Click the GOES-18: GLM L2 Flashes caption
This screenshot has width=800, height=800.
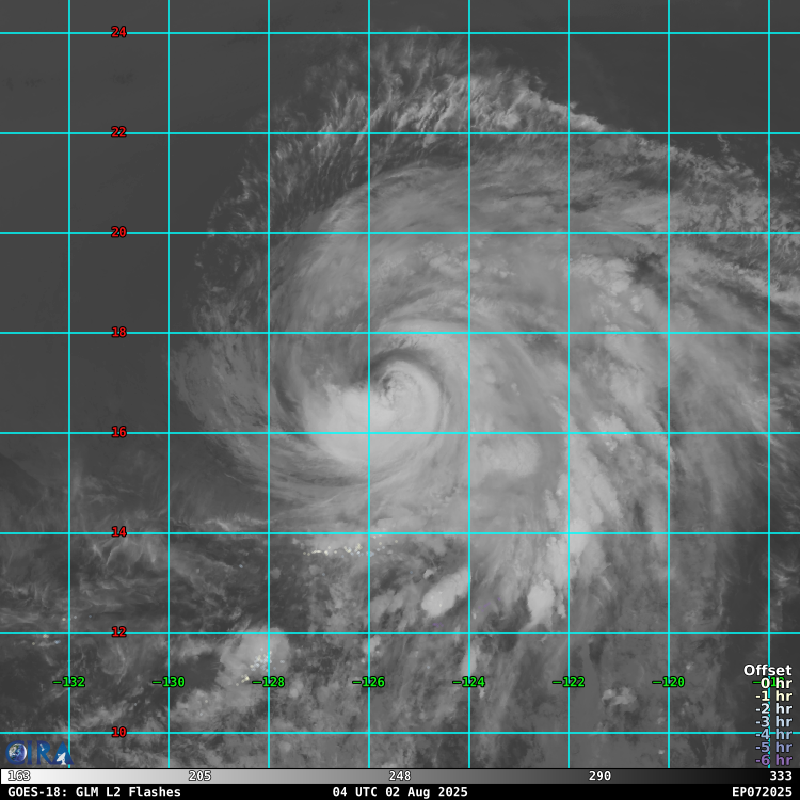94,792
